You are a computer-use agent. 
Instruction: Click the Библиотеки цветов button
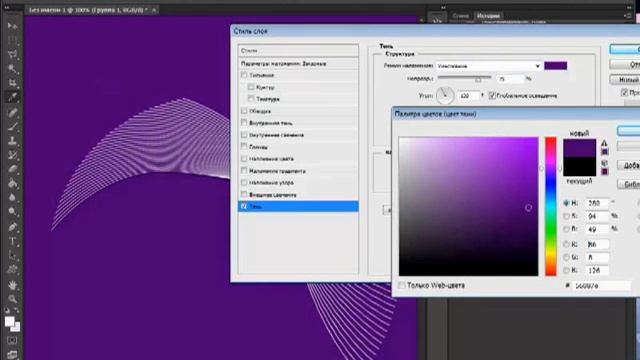point(629,184)
